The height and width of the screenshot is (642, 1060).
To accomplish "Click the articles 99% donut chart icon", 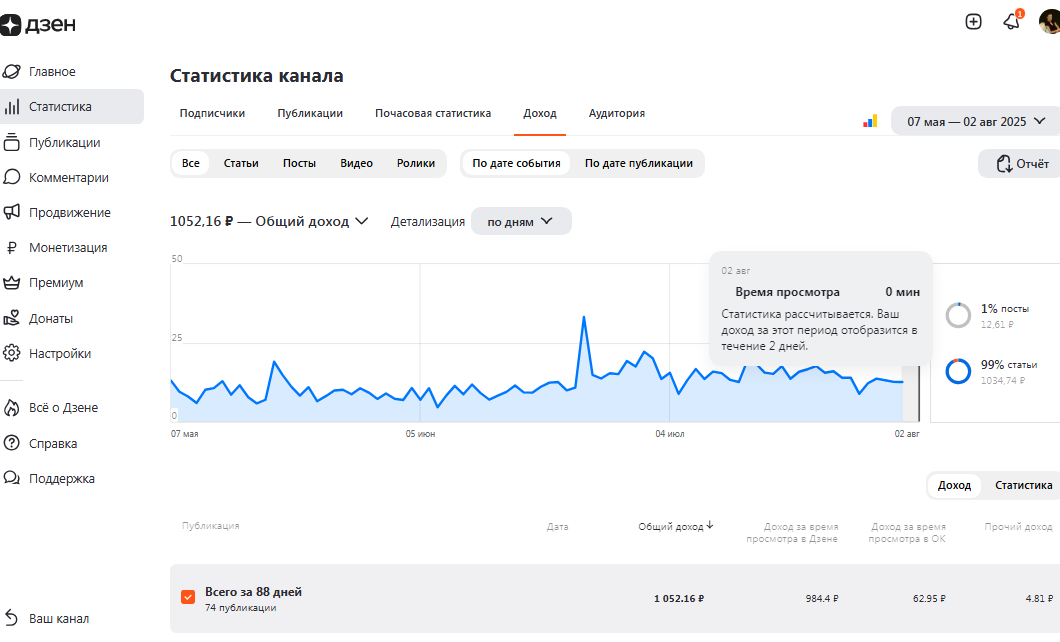I will 958,372.
